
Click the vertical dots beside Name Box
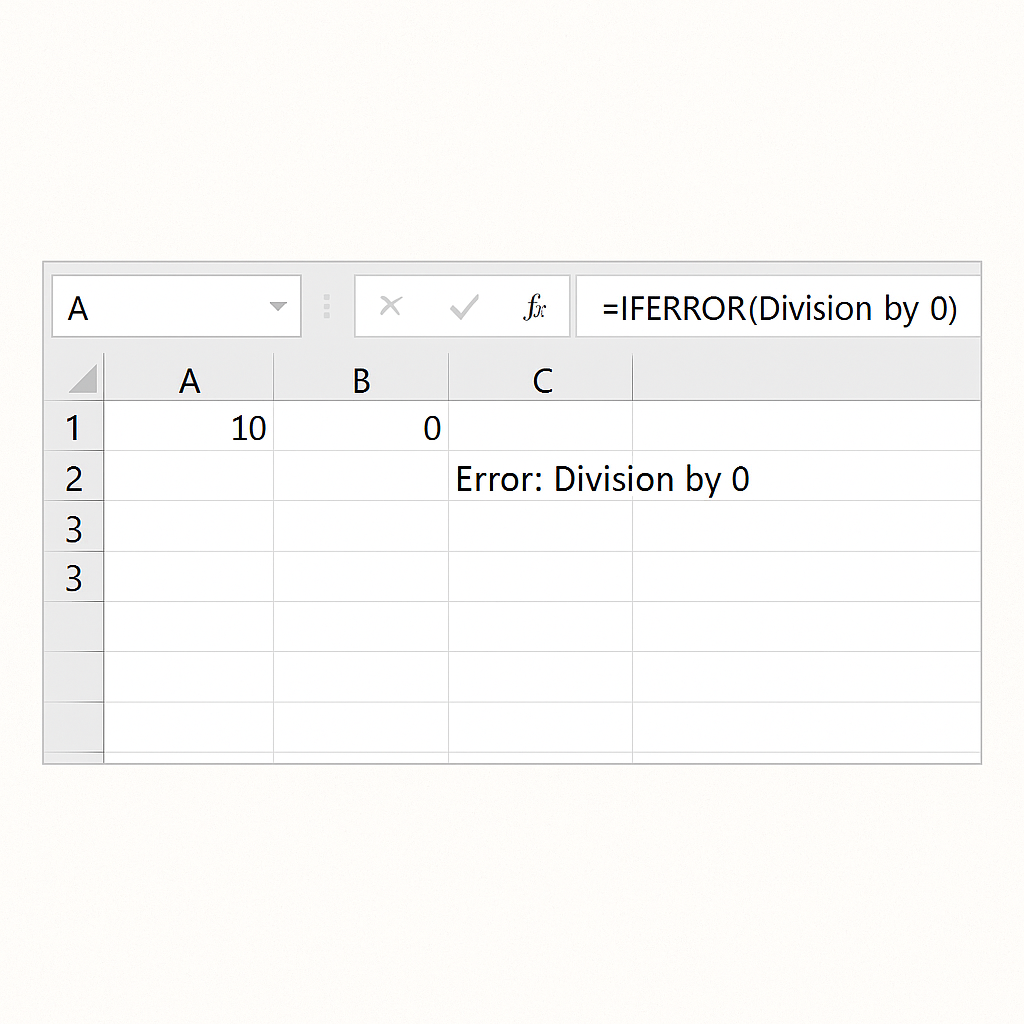[x=327, y=307]
